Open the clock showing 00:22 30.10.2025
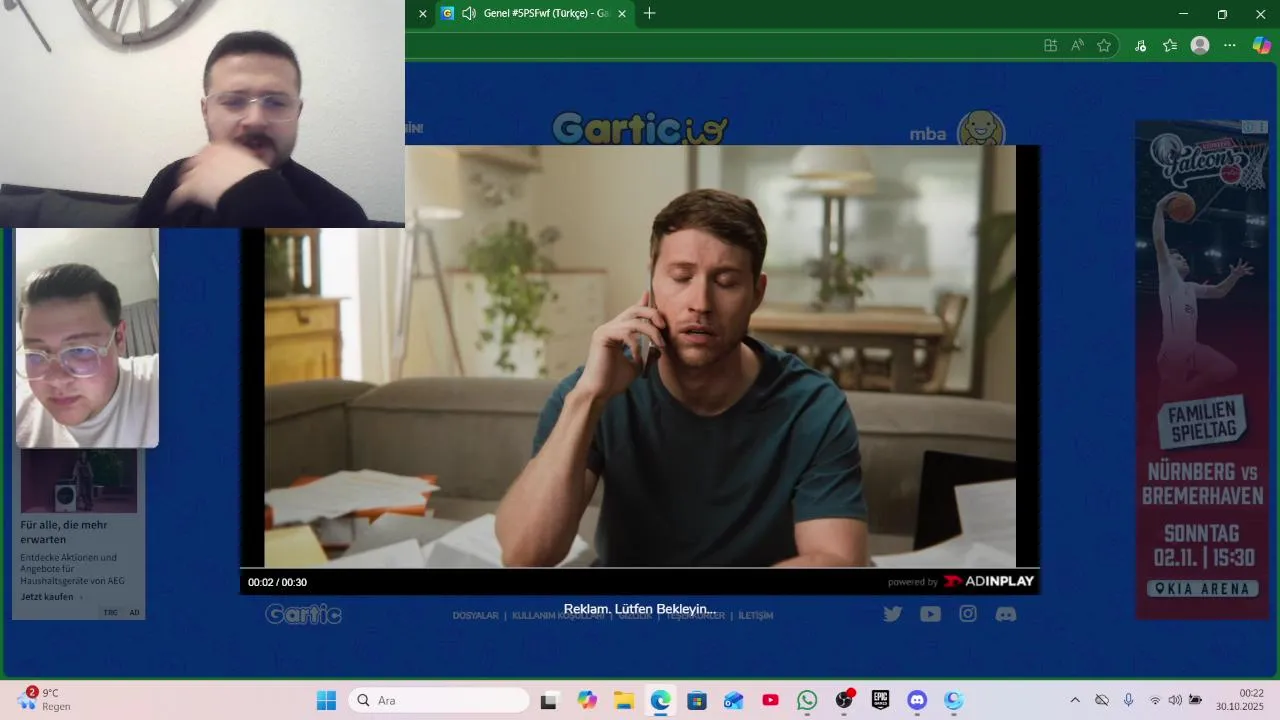Image resolution: width=1280 pixels, height=720 pixels. pyautogui.click(x=1240, y=699)
